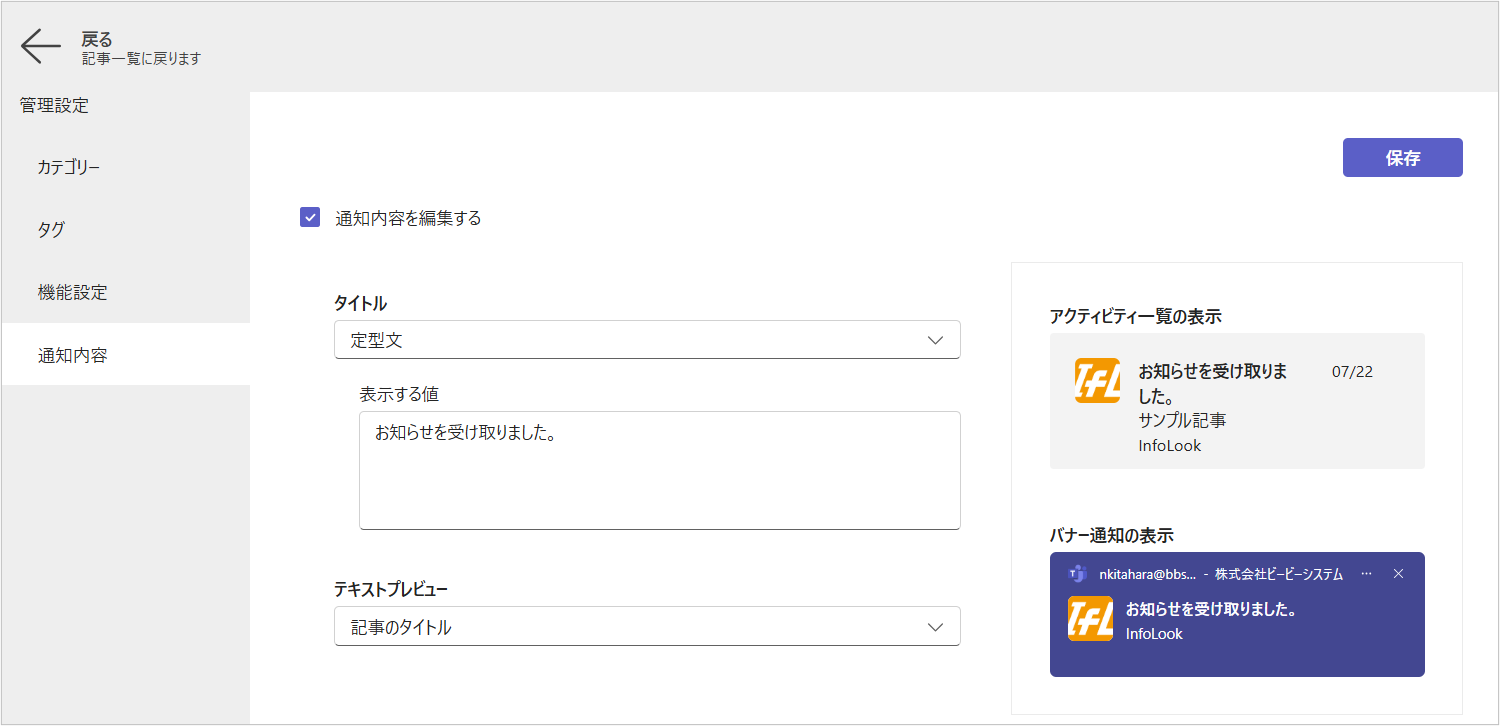Click 戻る to return to article list
This screenshot has width=1500, height=726.
(97, 40)
